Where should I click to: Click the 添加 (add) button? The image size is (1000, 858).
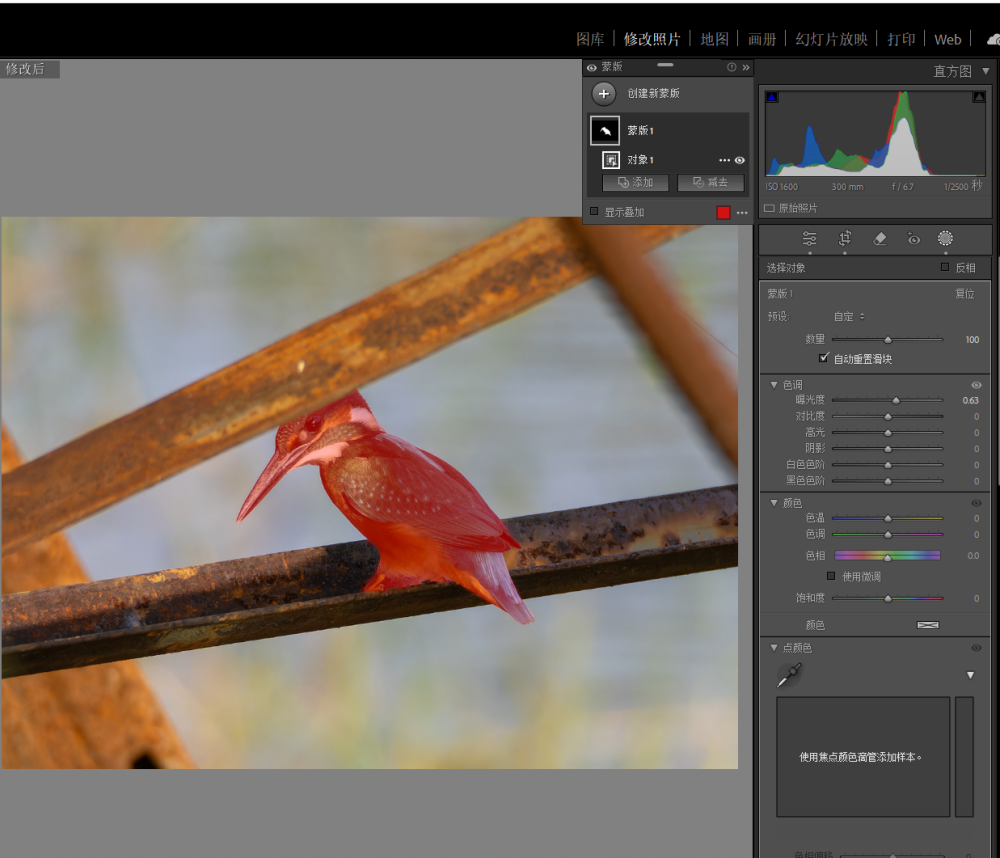(x=635, y=182)
